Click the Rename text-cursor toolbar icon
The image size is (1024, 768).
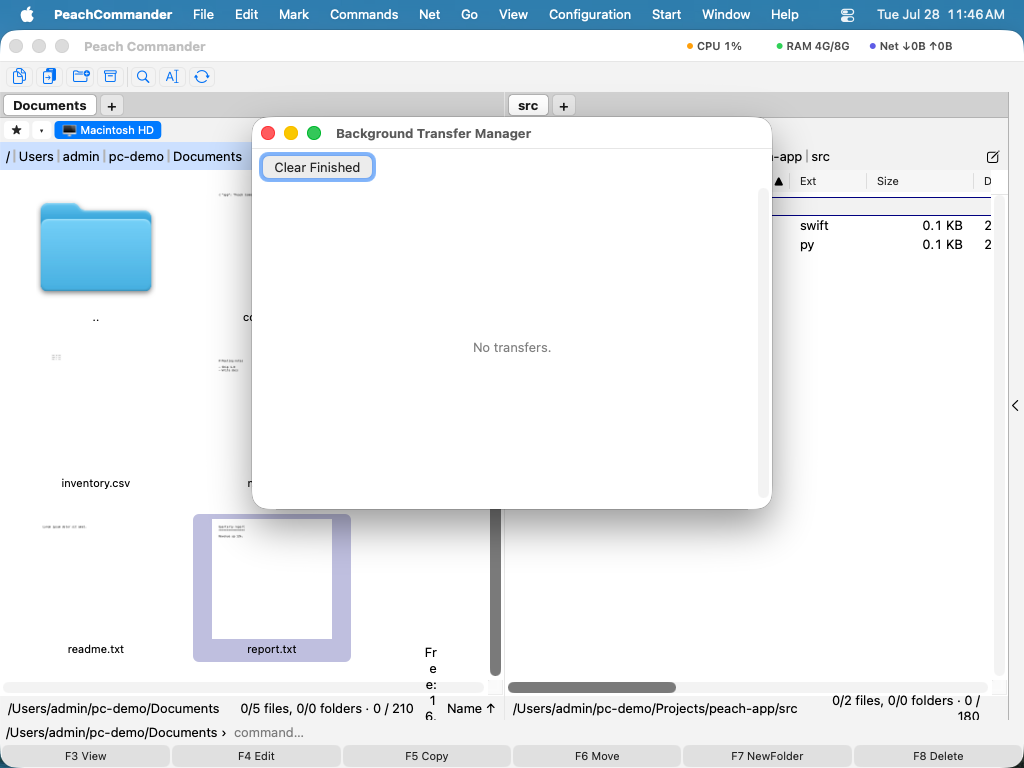[x=172, y=76]
